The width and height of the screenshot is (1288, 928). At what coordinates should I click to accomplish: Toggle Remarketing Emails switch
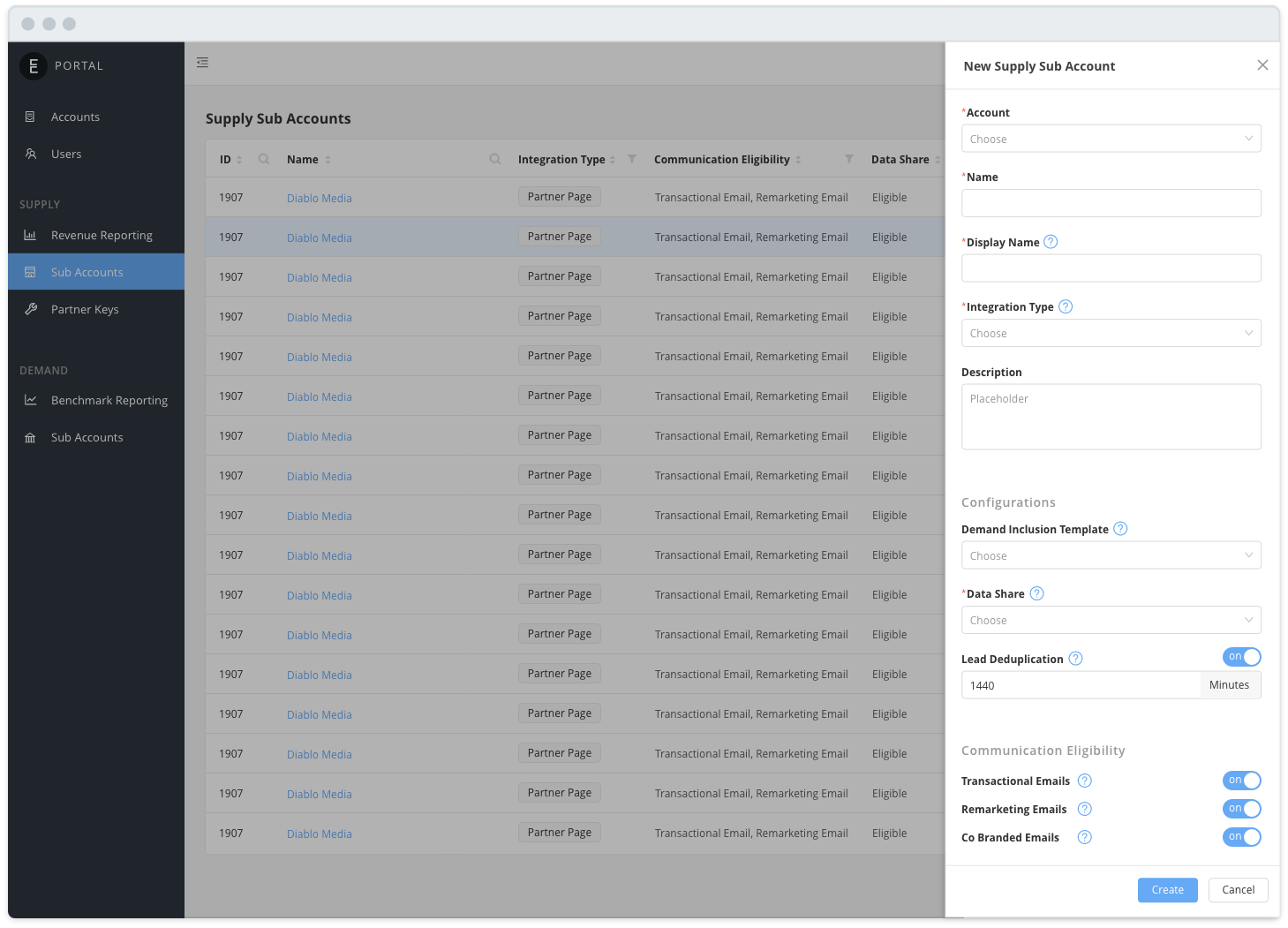pos(1242,809)
